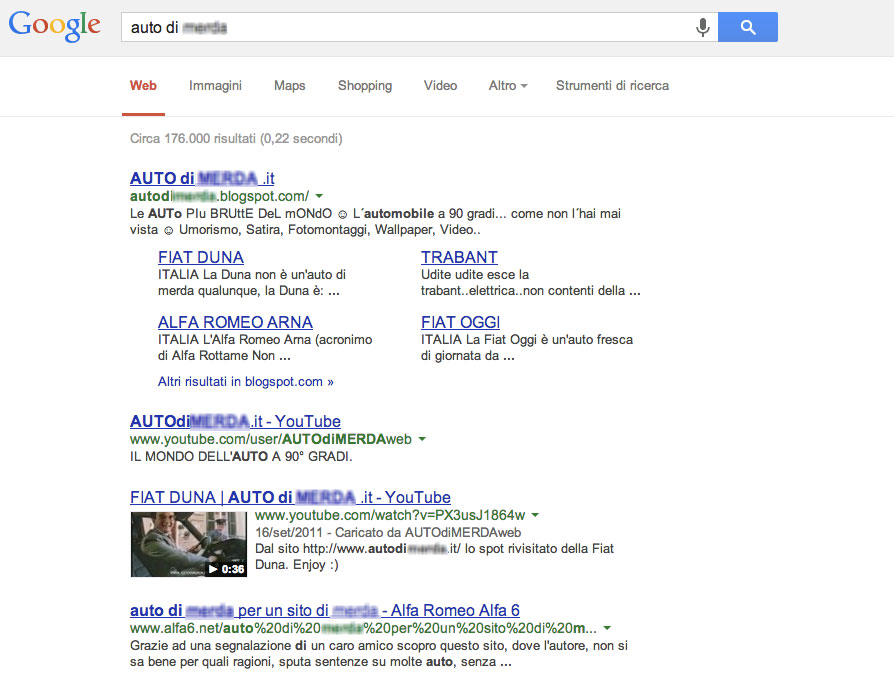Click the blue magnifier search button
This screenshot has height=679, width=894.
(x=747, y=27)
